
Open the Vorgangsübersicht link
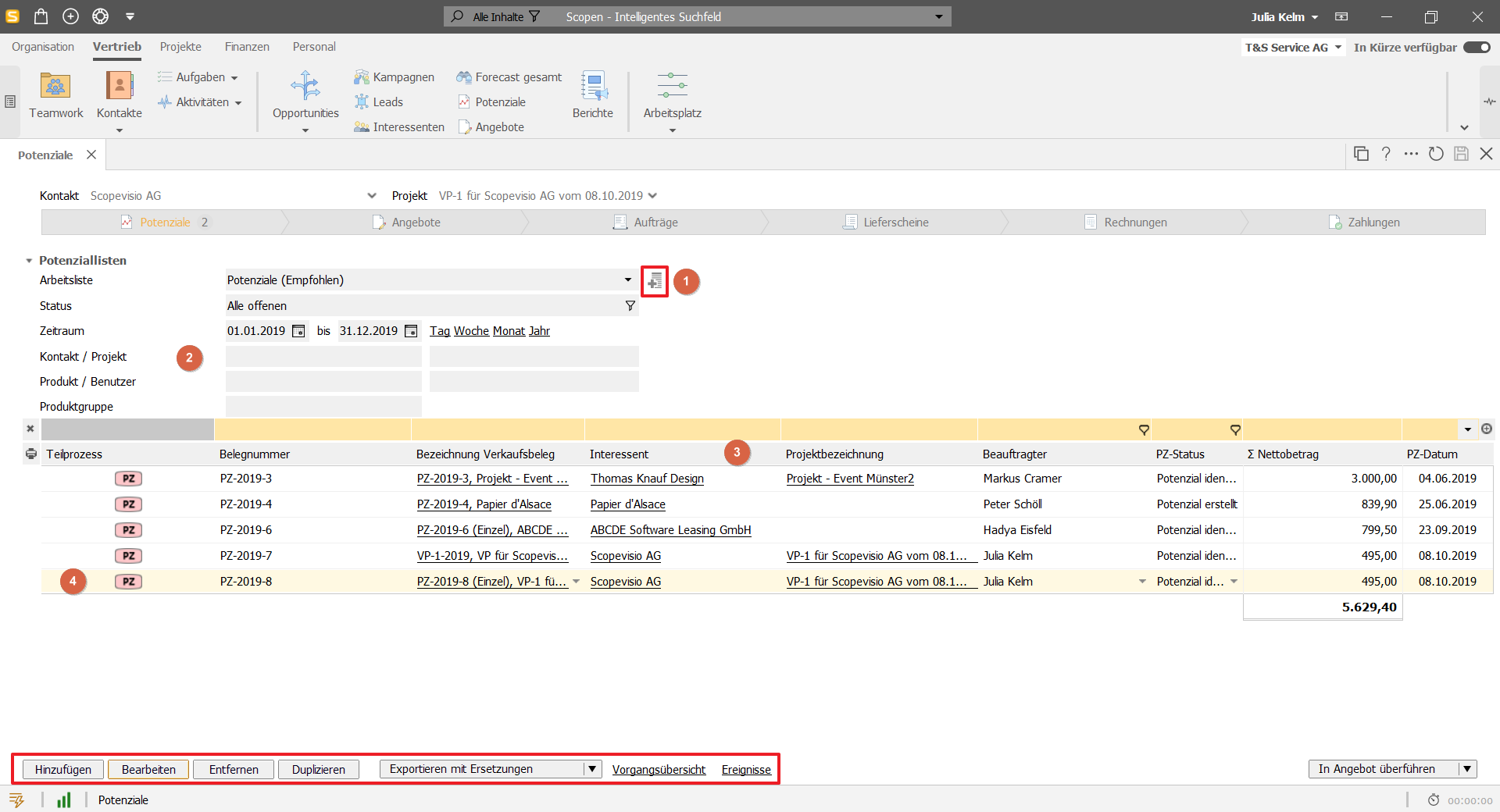pyautogui.click(x=659, y=770)
